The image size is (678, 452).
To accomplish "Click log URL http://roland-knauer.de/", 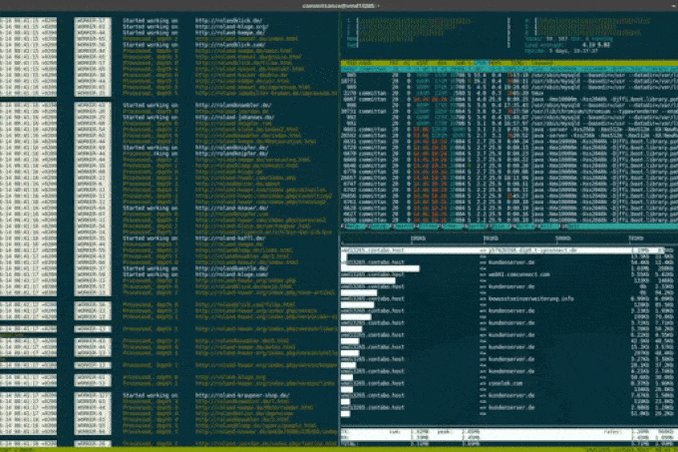I will (x=231, y=208).
